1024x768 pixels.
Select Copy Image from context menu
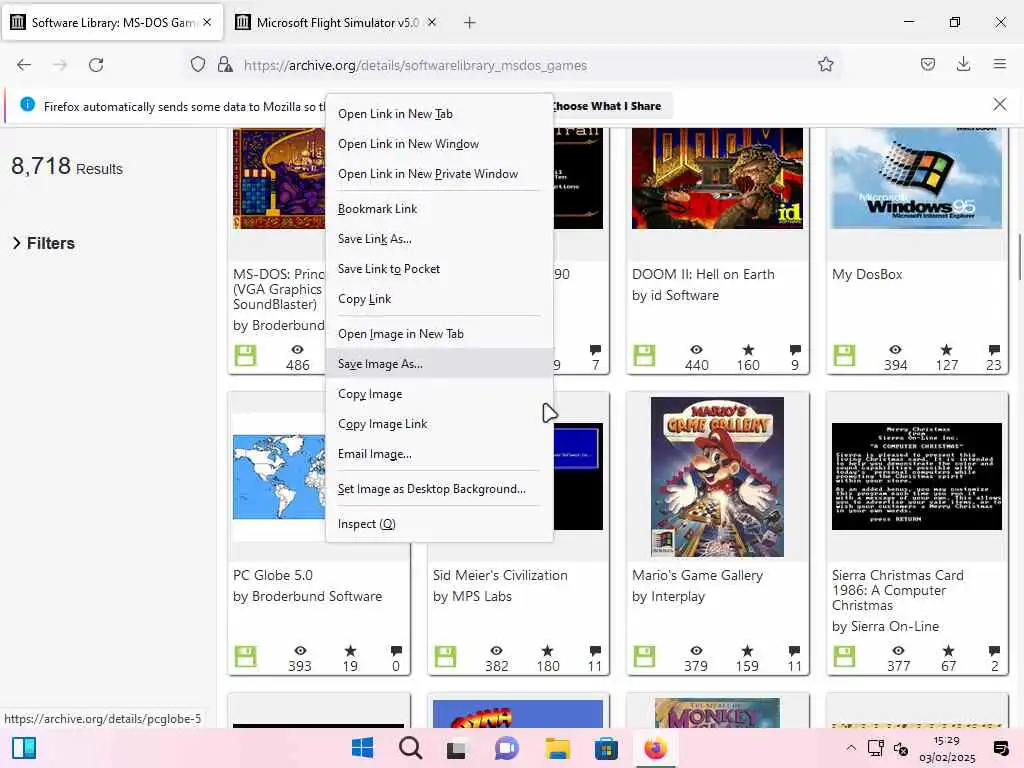click(439, 394)
